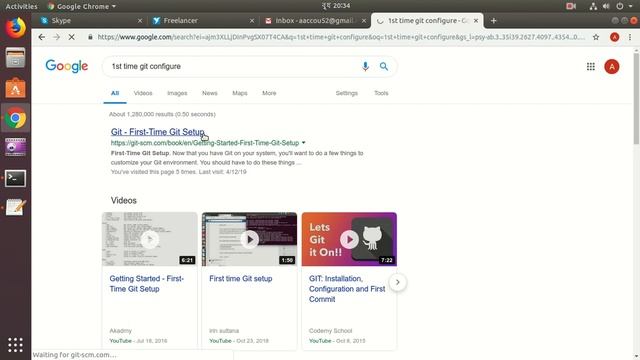Viewport: 640px width, 360px height.
Task: Open the power menu icon
Action: tap(620, 6)
